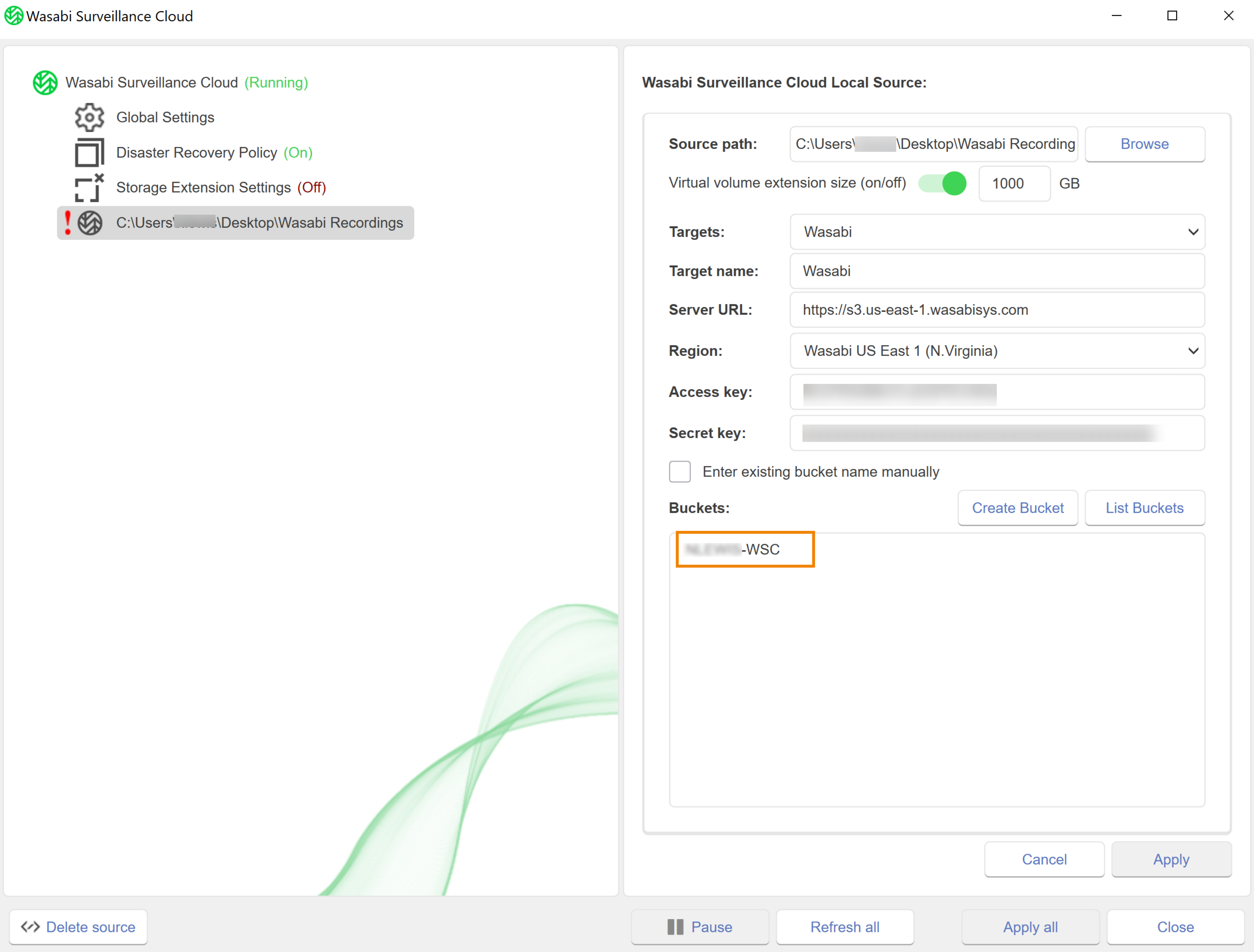The image size is (1254, 952).
Task: Click the Disaster Recovery Policy copy icon
Action: click(90, 152)
